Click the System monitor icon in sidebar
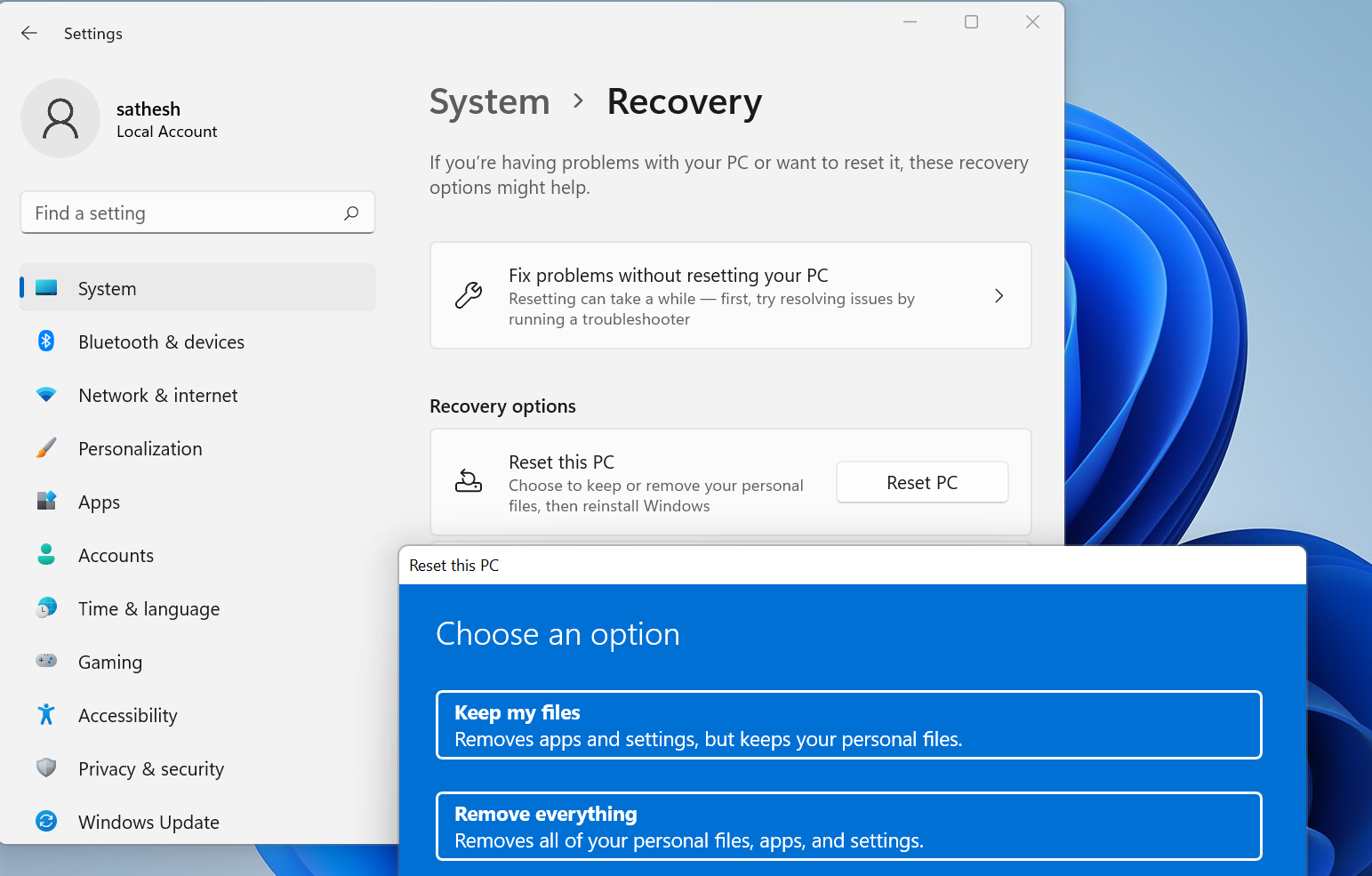This screenshot has height=876, width=1372. click(x=46, y=288)
